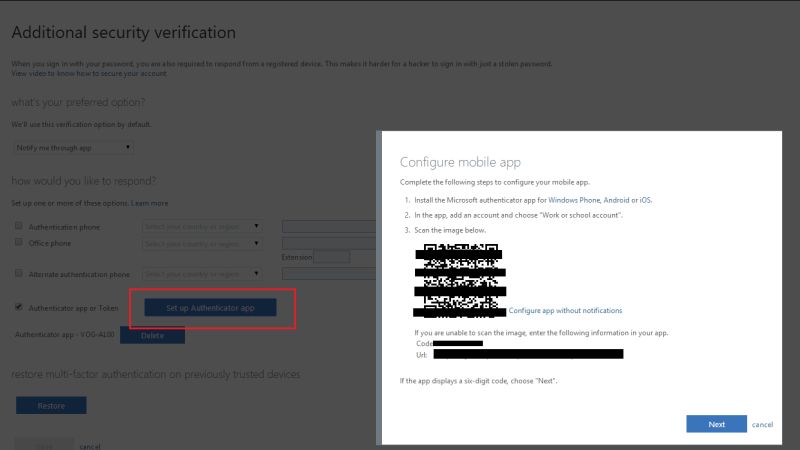Screen dimensions: 800x450
Task: Open country dropdown for Office phone
Action: (203, 243)
